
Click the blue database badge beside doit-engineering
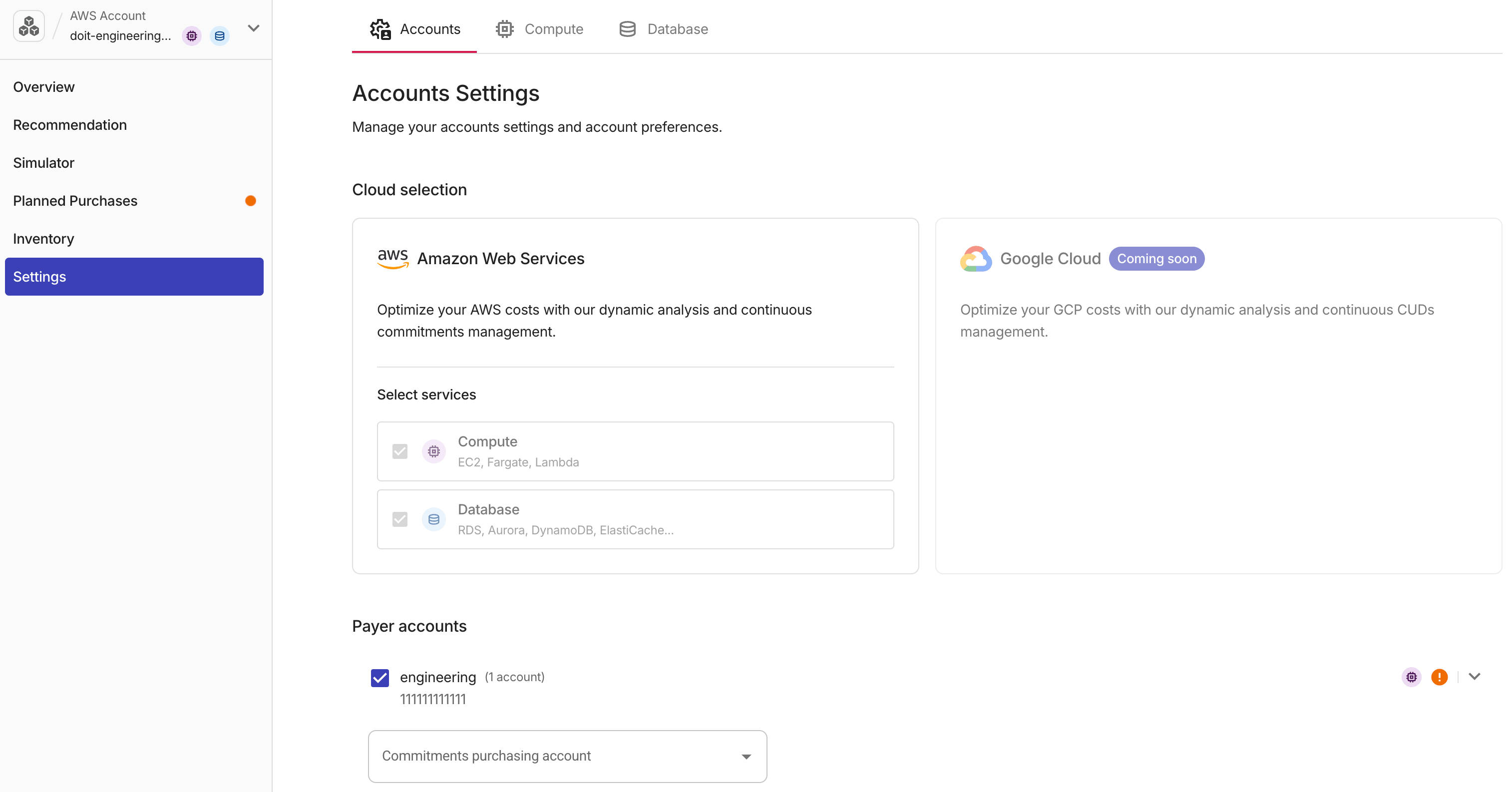tap(220, 36)
